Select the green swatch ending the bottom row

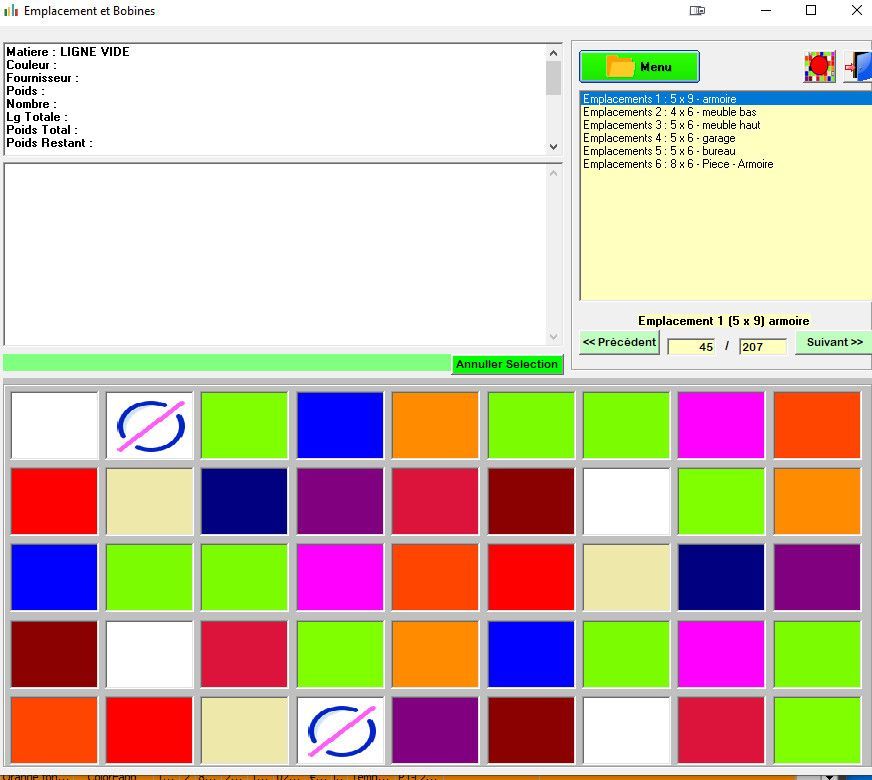[817, 730]
